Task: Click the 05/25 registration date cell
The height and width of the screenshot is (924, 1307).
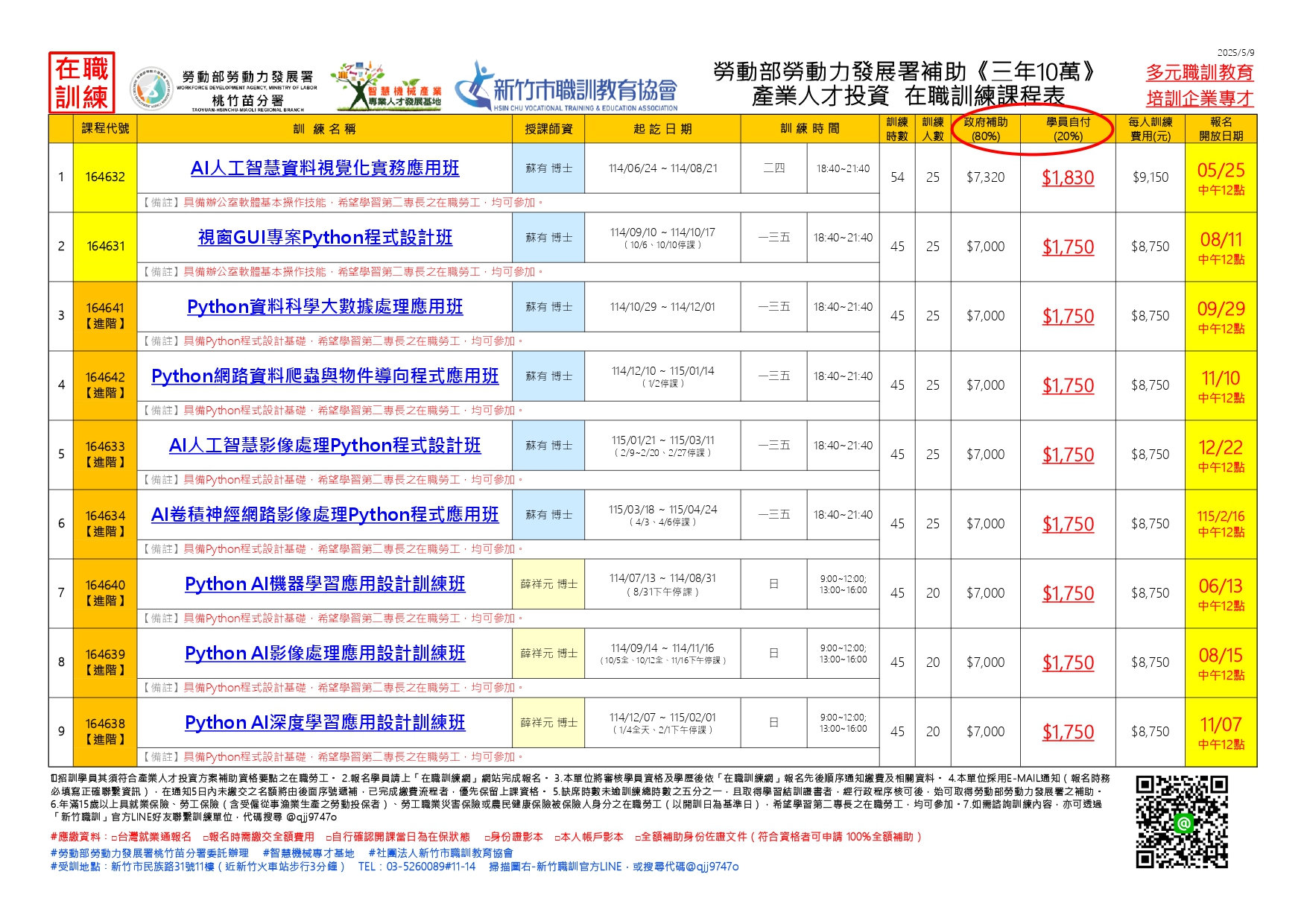Action: 1221,177
